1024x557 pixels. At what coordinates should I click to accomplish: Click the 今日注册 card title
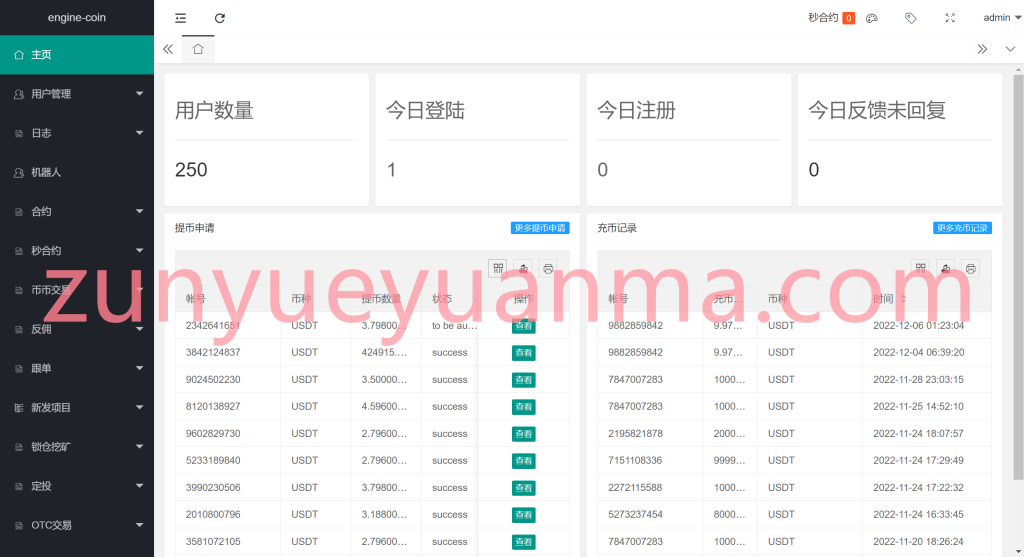(637, 110)
